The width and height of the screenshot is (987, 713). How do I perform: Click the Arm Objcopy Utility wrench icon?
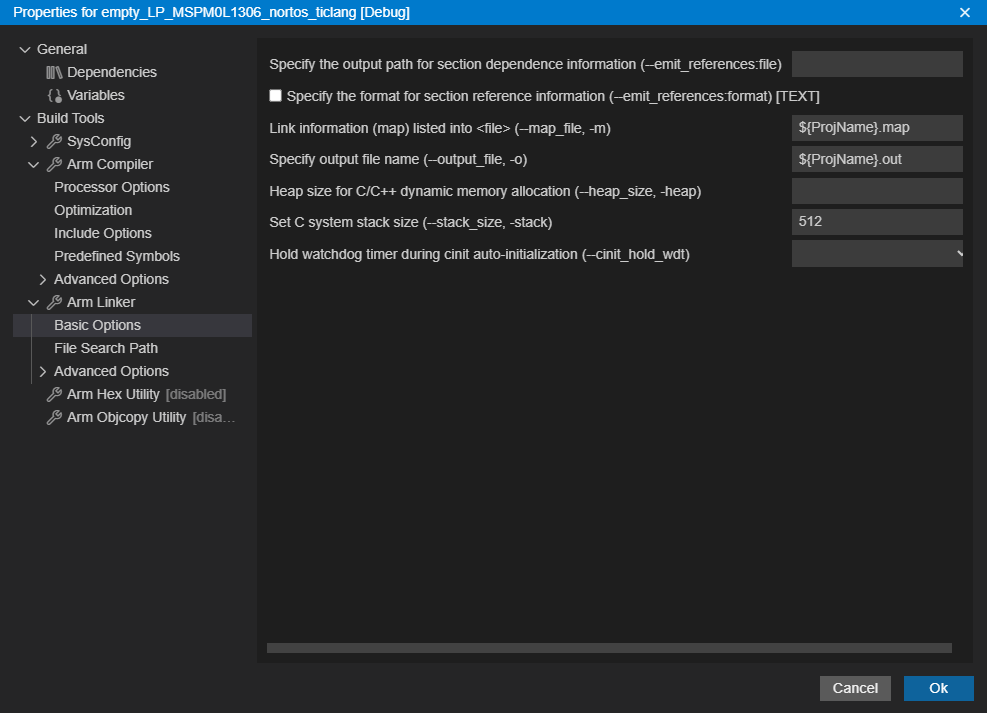coord(54,417)
